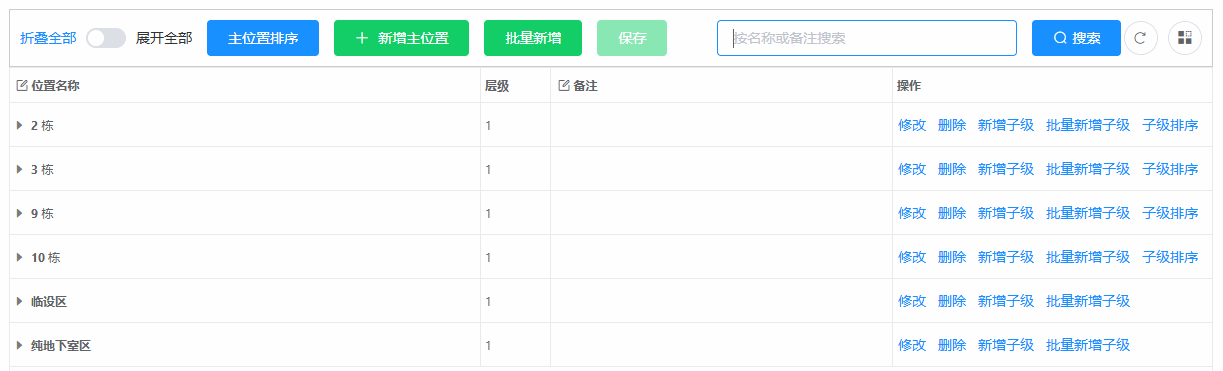1223x371 pixels.
Task: Click 子级排序 in the 2 栋 row
Action: tap(1170, 125)
